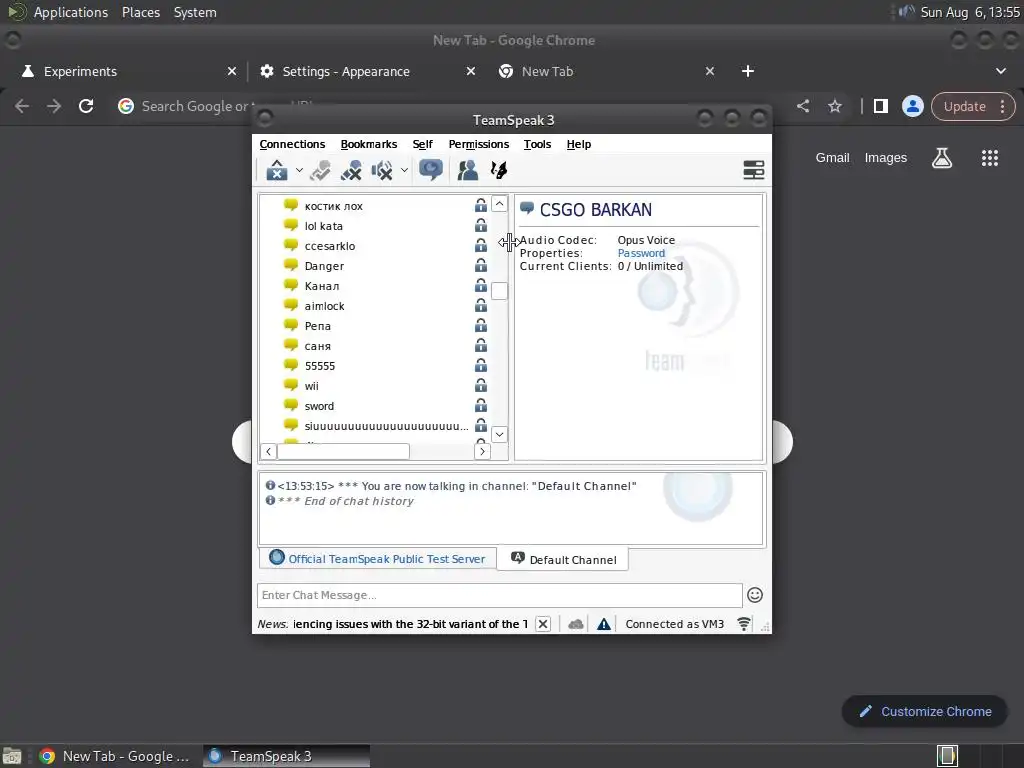This screenshot has height=768, width=1024.
Task: Select the 'Канал' channel
Action: click(x=321, y=286)
